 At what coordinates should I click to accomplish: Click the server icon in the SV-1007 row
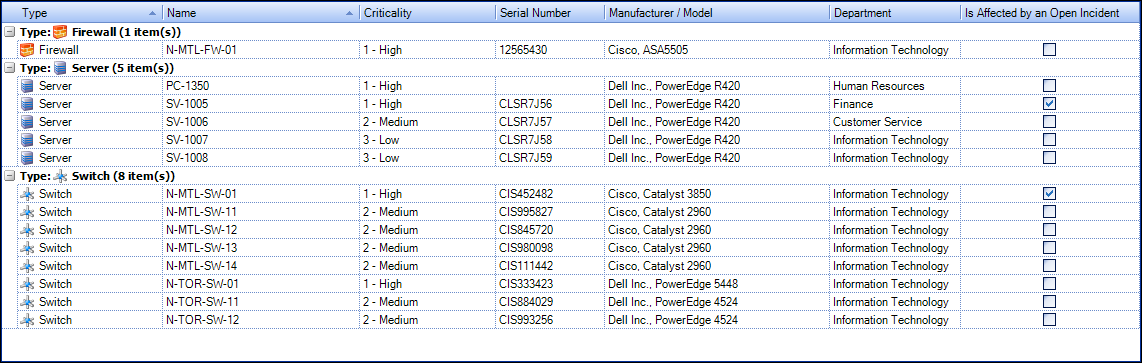tap(28, 140)
